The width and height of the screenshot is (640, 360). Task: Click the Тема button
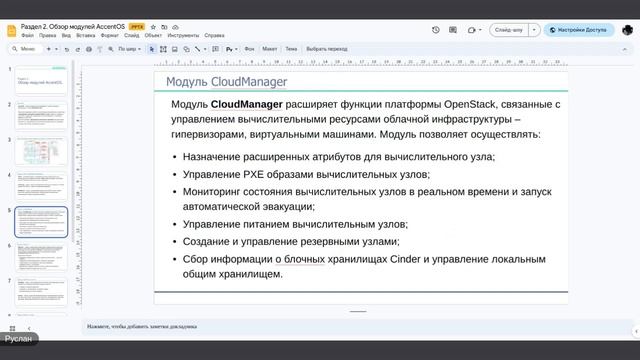tap(291, 49)
